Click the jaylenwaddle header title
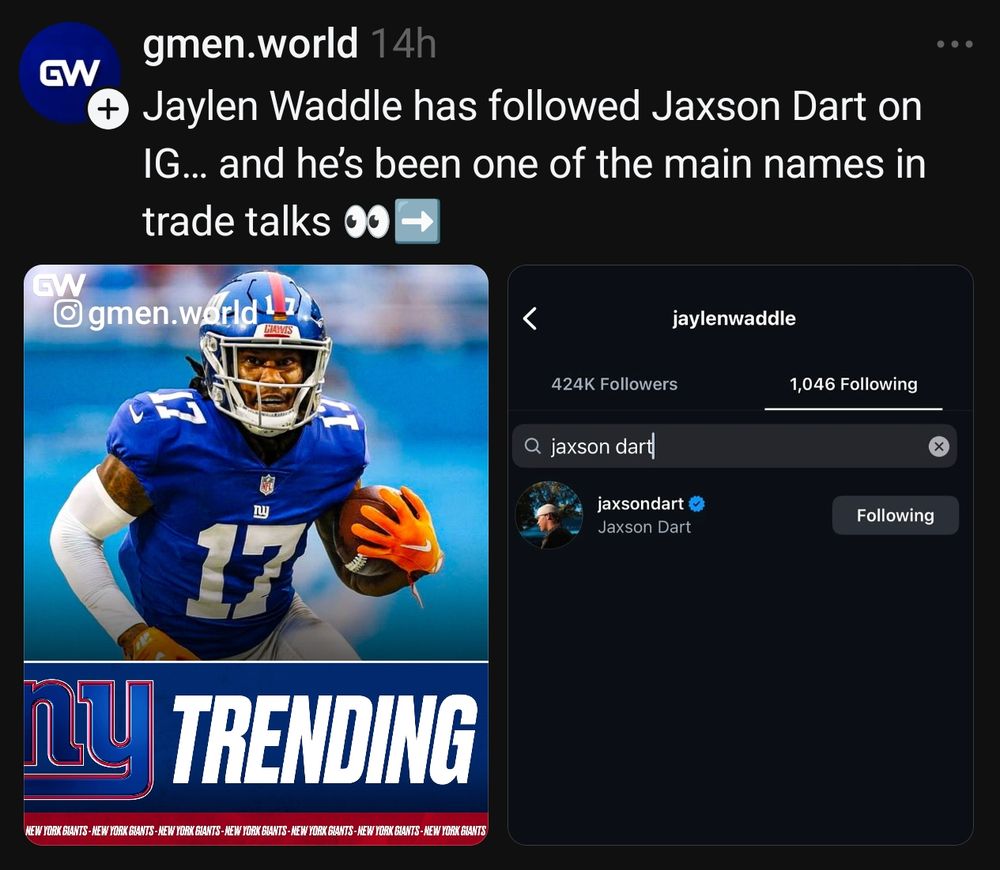The width and height of the screenshot is (1000, 870). point(734,318)
